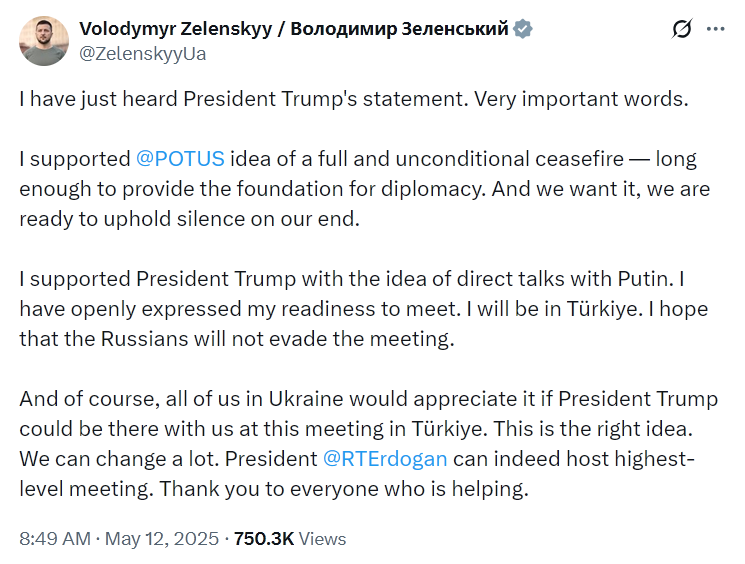Click the blue verified badge
The height and width of the screenshot is (564, 745).
point(523,29)
